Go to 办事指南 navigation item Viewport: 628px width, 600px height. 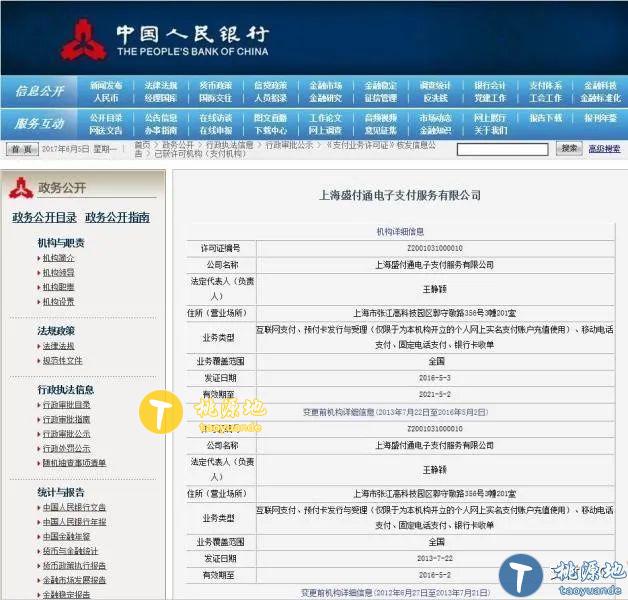coord(161,131)
